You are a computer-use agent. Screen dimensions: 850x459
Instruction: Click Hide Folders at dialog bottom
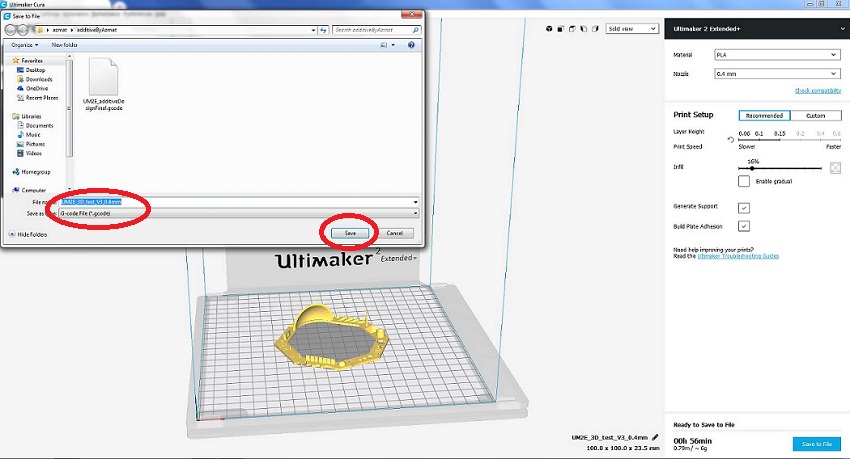[x=28, y=235]
